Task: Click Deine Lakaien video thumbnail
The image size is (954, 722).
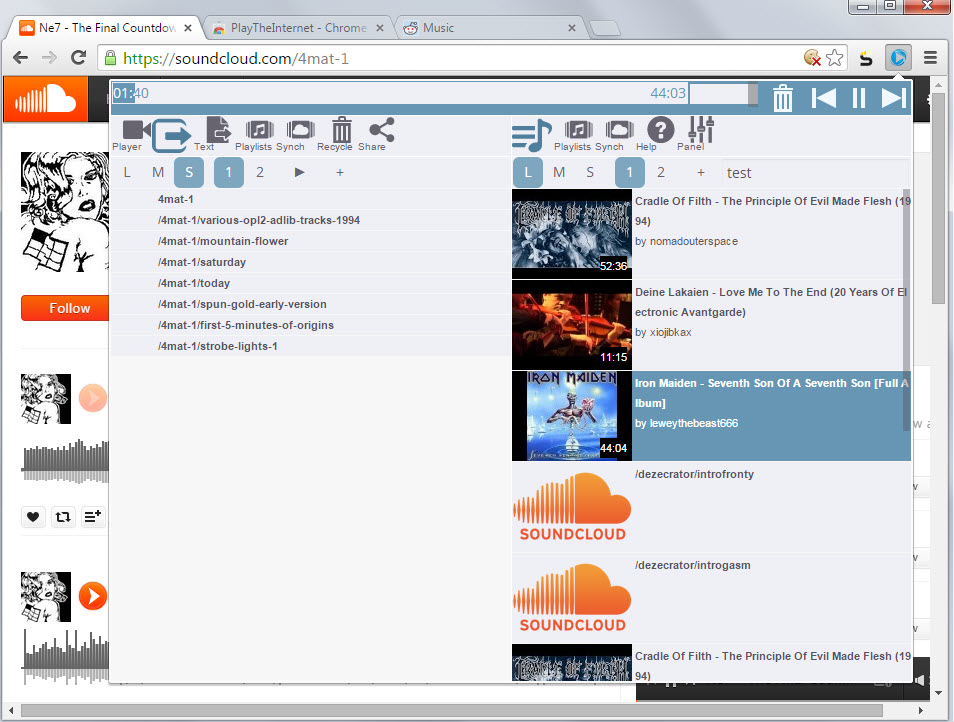Action: point(572,325)
